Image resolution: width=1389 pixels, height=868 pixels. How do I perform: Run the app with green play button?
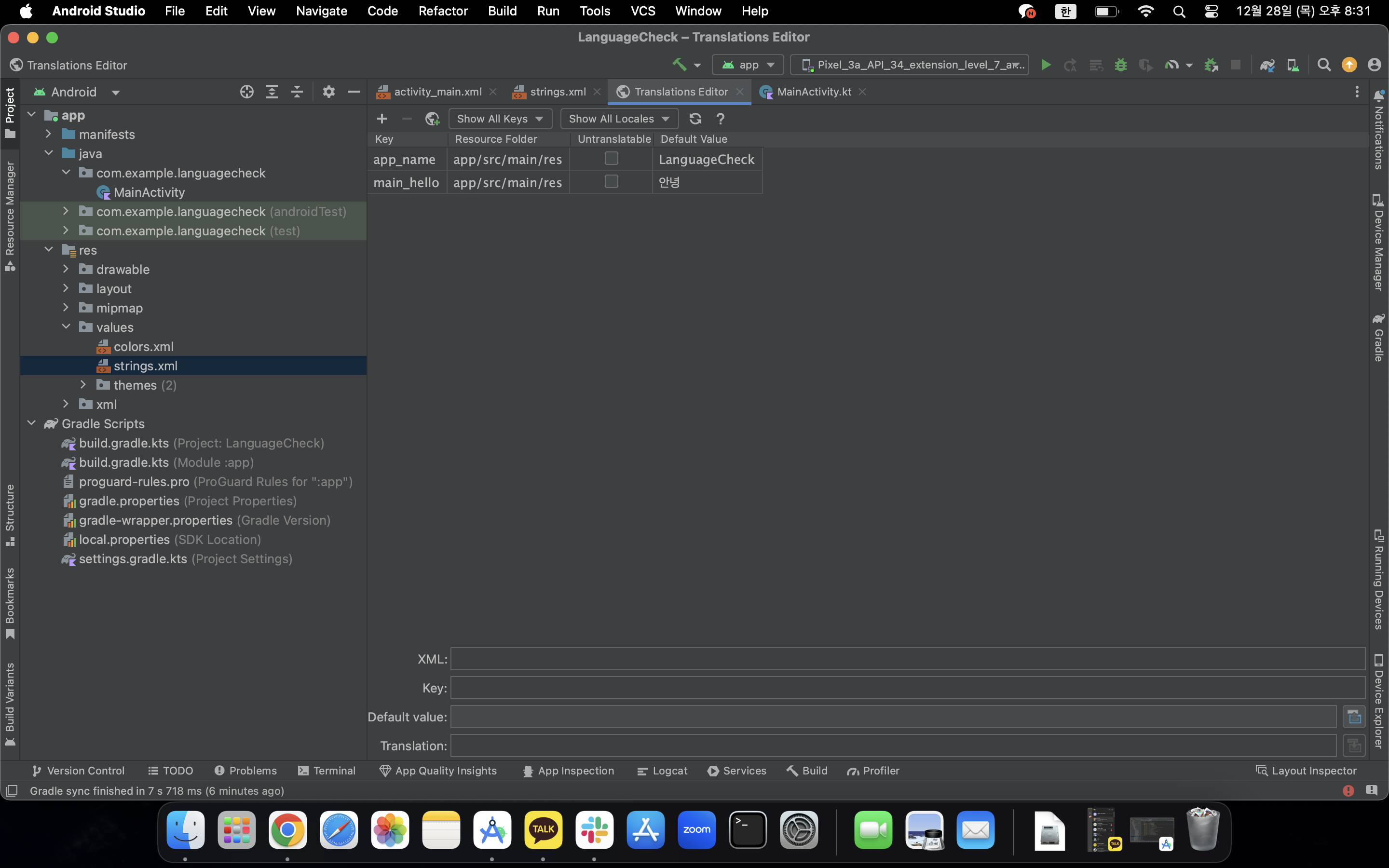(1046, 65)
